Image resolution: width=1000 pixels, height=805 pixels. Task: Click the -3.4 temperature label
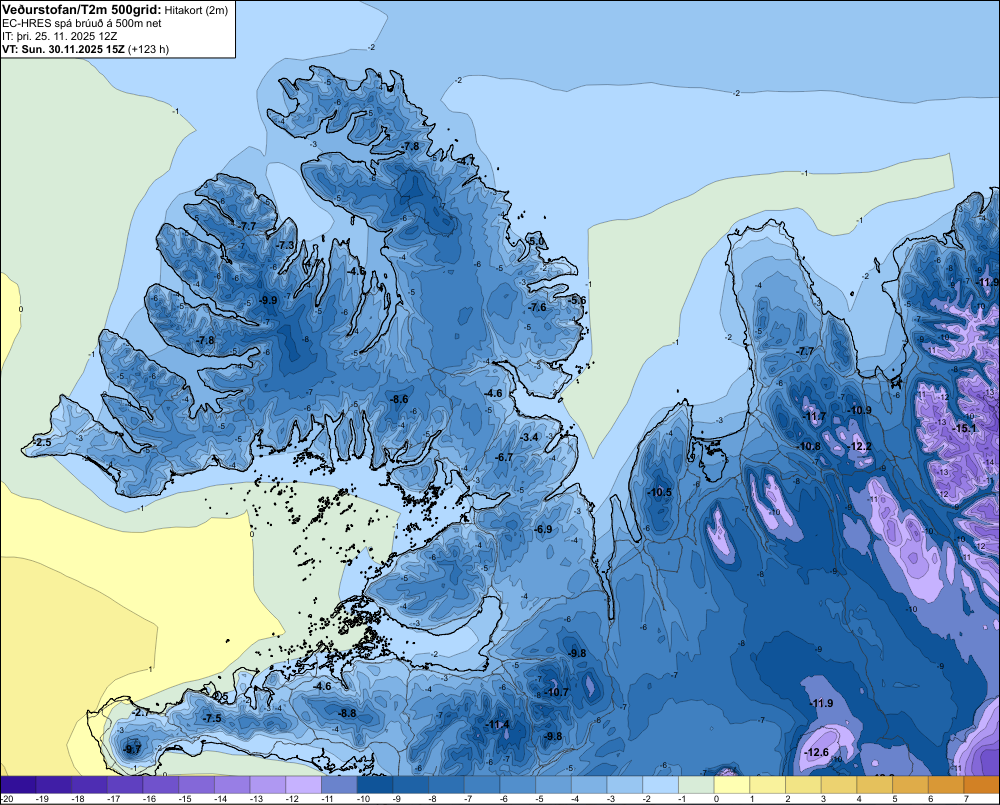tap(530, 438)
